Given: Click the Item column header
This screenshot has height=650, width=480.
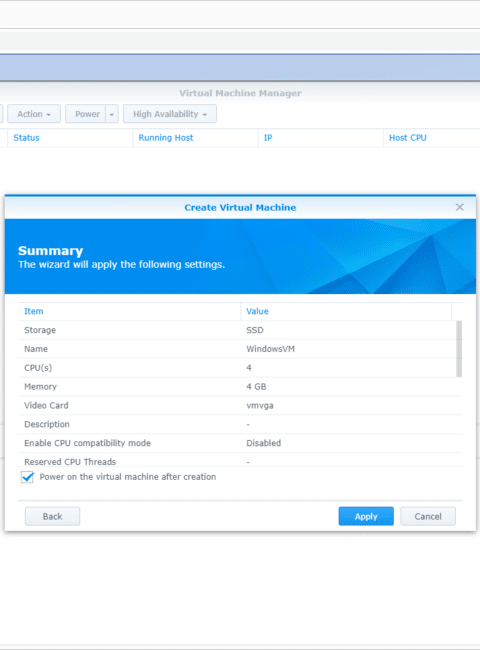Looking at the screenshot, I should tap(129, 311).
